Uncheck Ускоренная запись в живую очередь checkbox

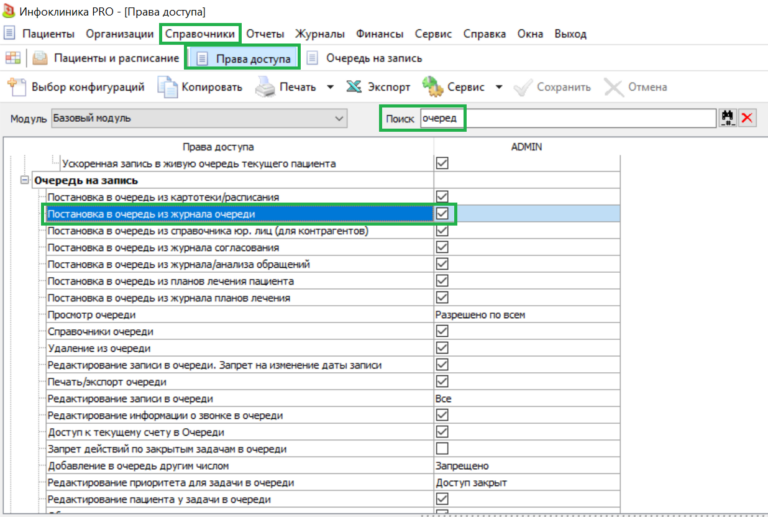click(442, 163)
